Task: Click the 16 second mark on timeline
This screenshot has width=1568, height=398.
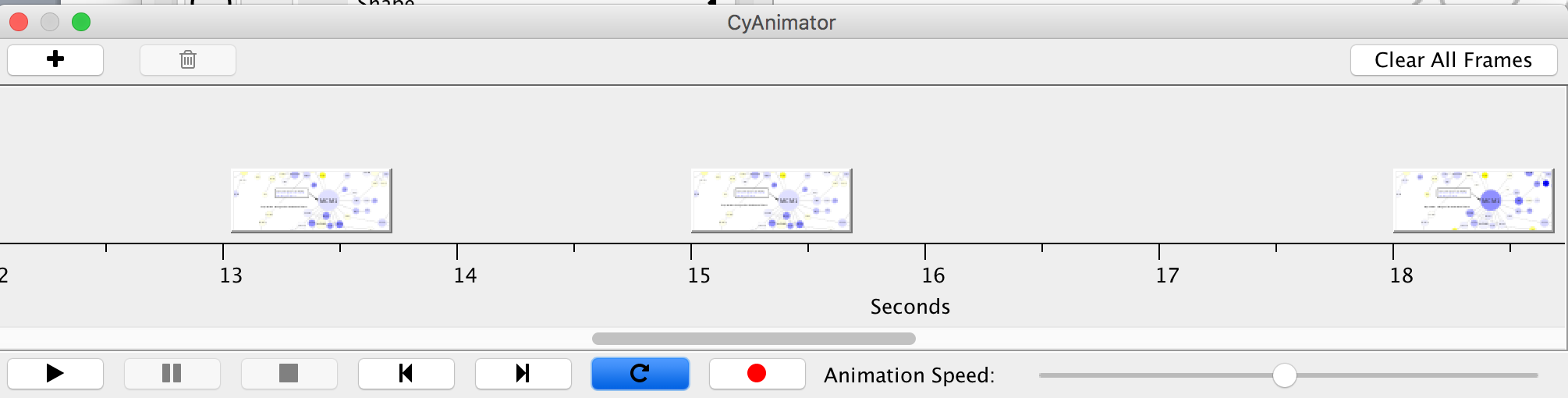Action: (x=925, y=251)
